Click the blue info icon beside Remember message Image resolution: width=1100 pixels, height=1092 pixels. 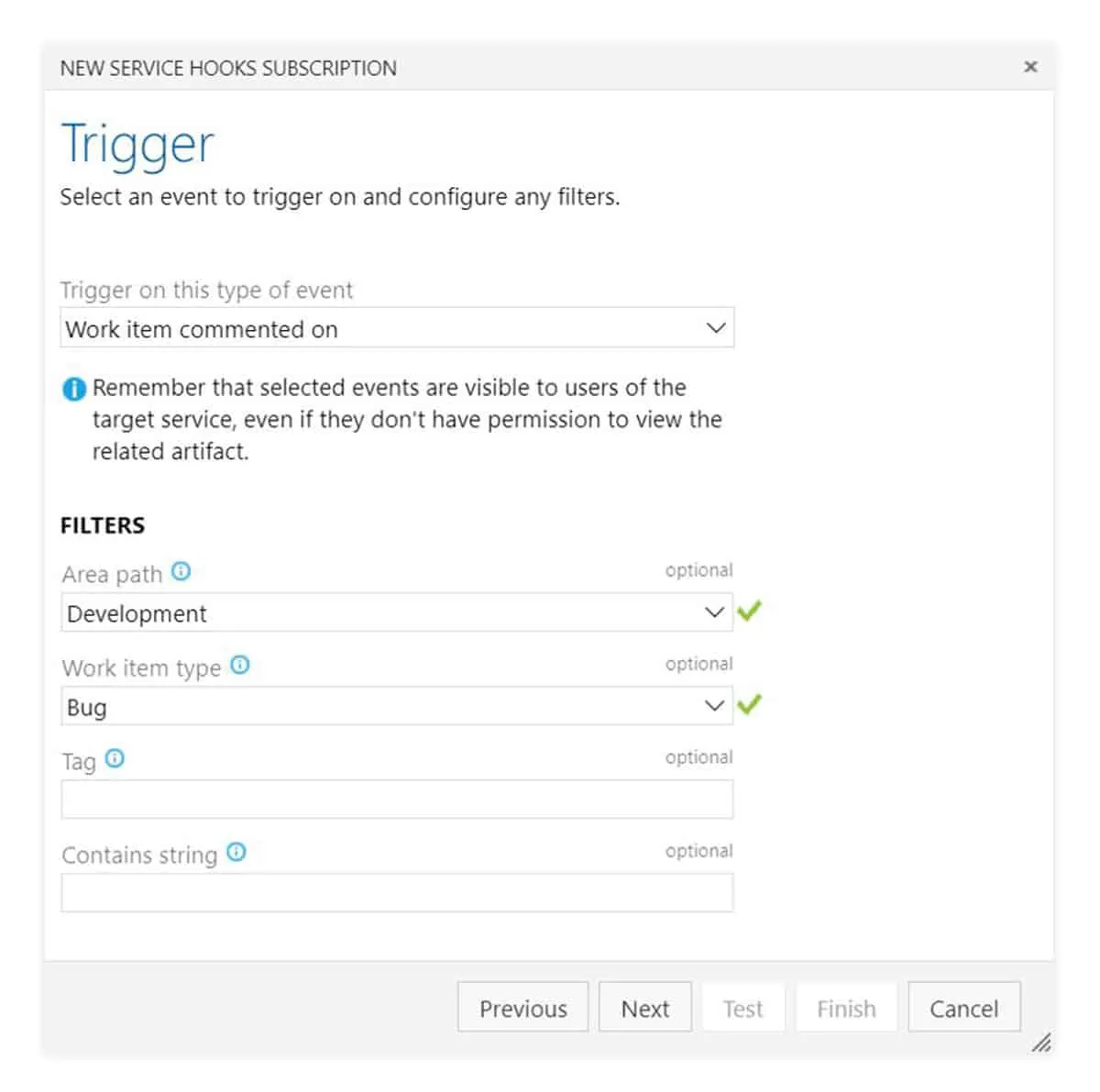(73, 389)
